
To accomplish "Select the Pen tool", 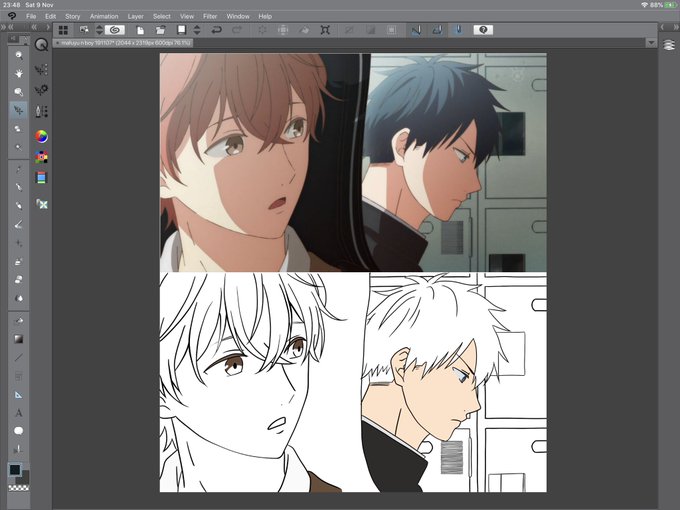I will pos(19,187).
